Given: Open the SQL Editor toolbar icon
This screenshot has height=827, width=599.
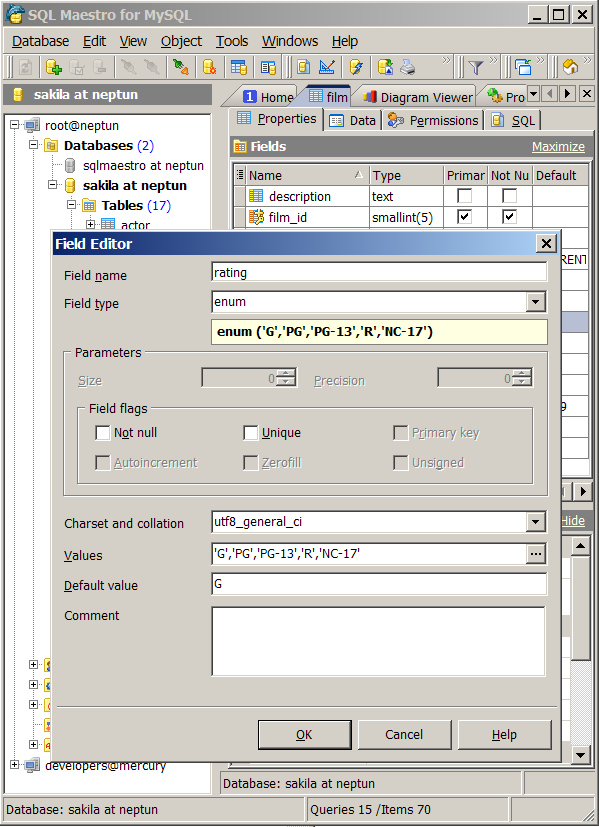Looking at the screenshot, I should click(x=303, y=67).
